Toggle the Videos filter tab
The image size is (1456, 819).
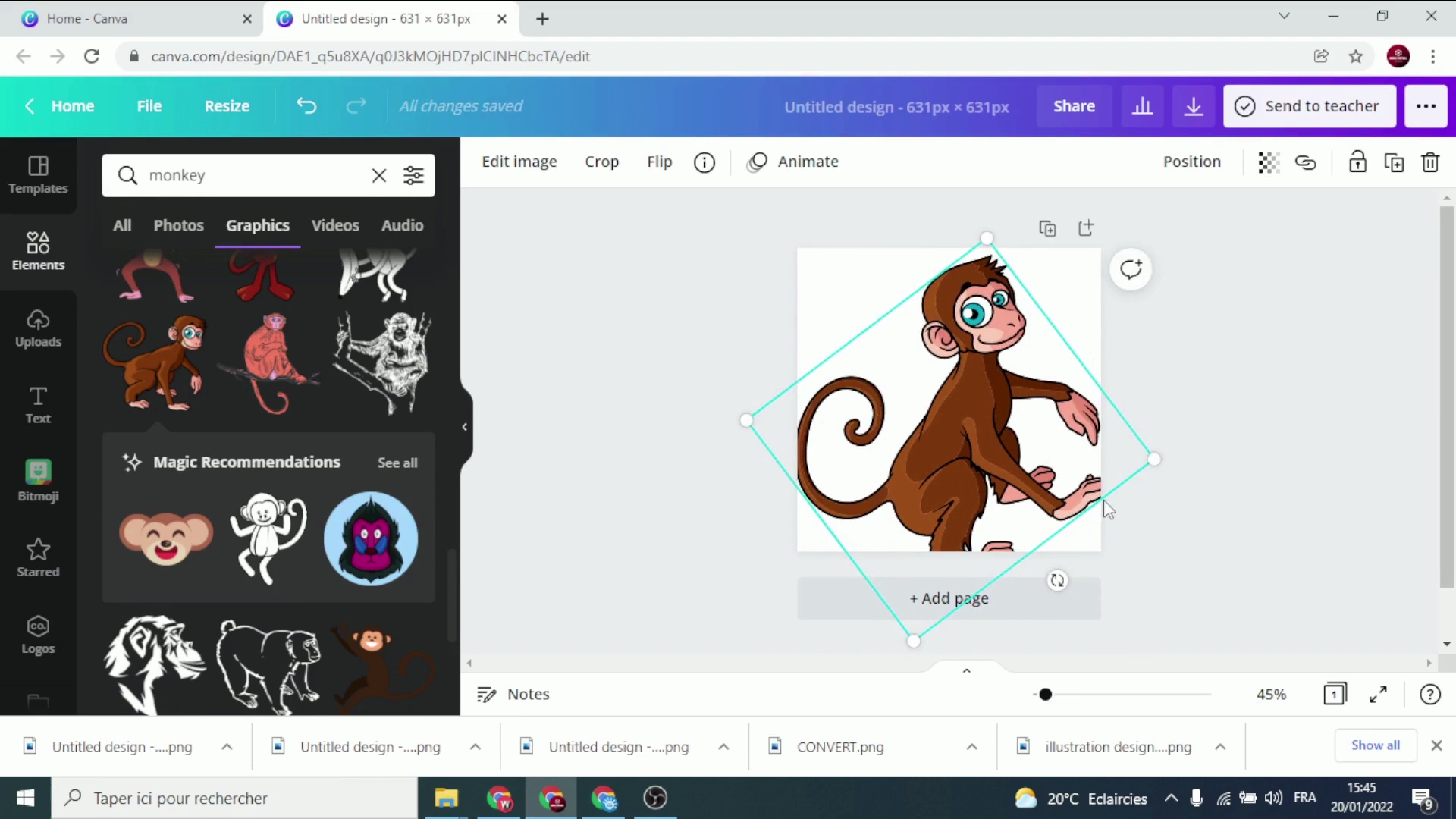coord(336,225)
